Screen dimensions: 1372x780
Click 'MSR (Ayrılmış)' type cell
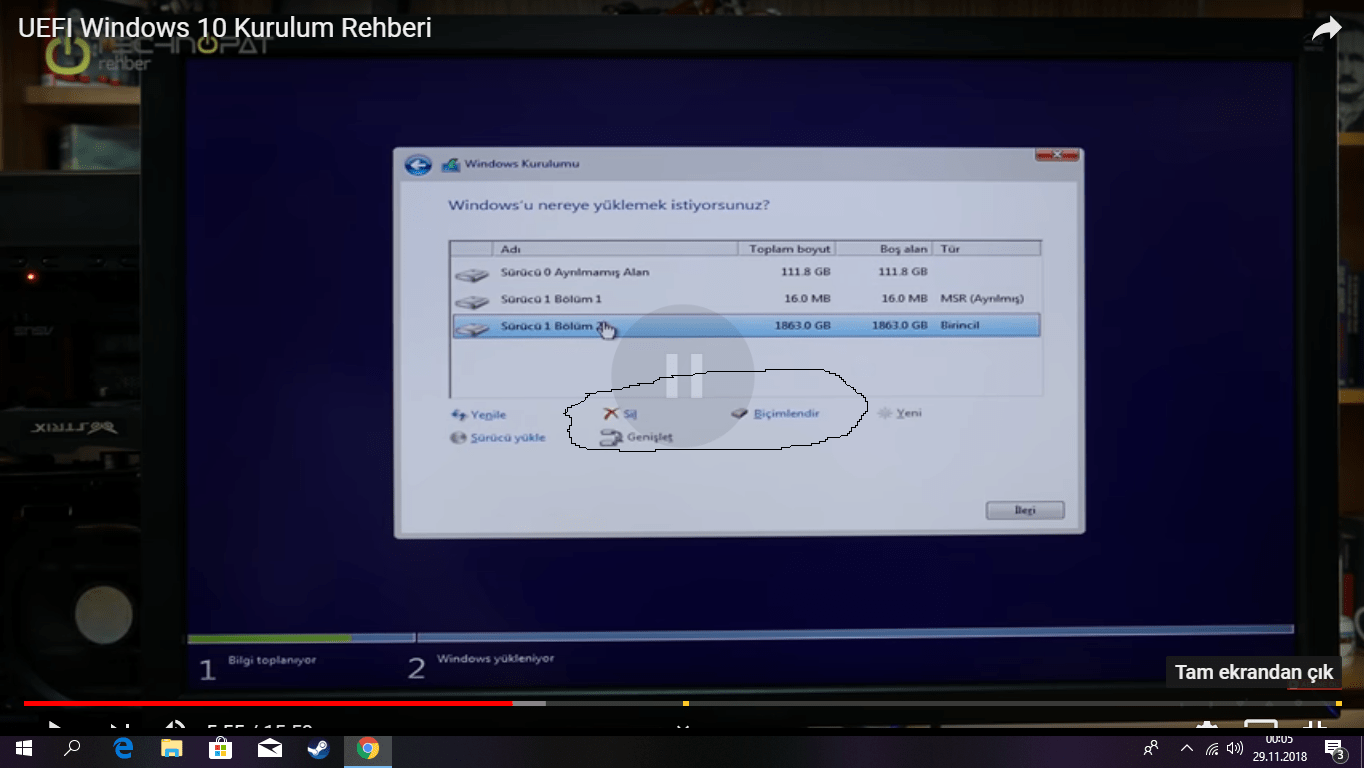click(x=982, y=299)
